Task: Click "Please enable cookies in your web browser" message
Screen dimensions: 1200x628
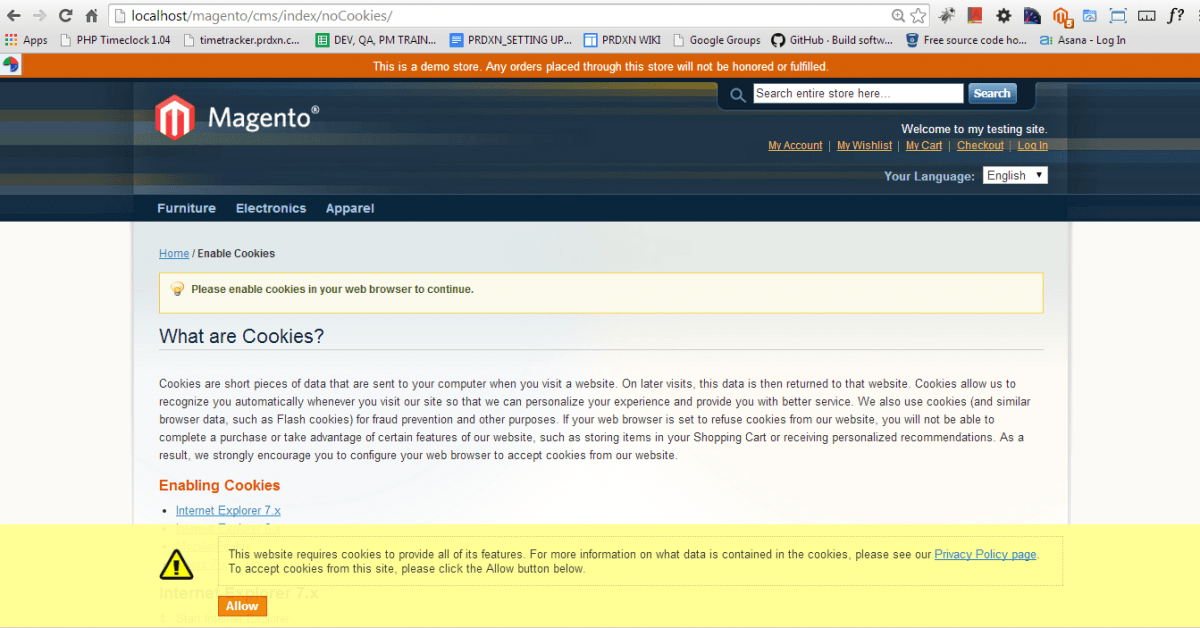Action: [332, 290]
